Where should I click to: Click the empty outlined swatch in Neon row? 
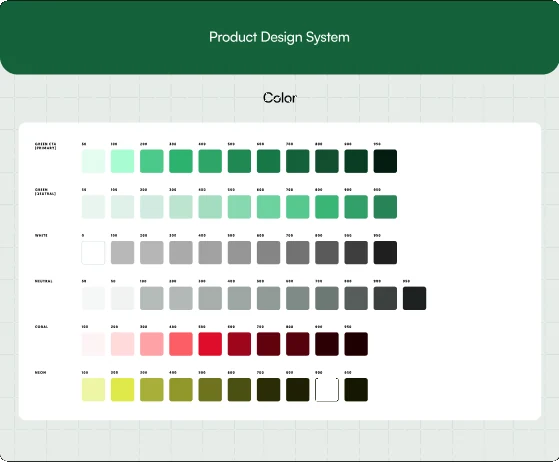click(x=327, y=390)
